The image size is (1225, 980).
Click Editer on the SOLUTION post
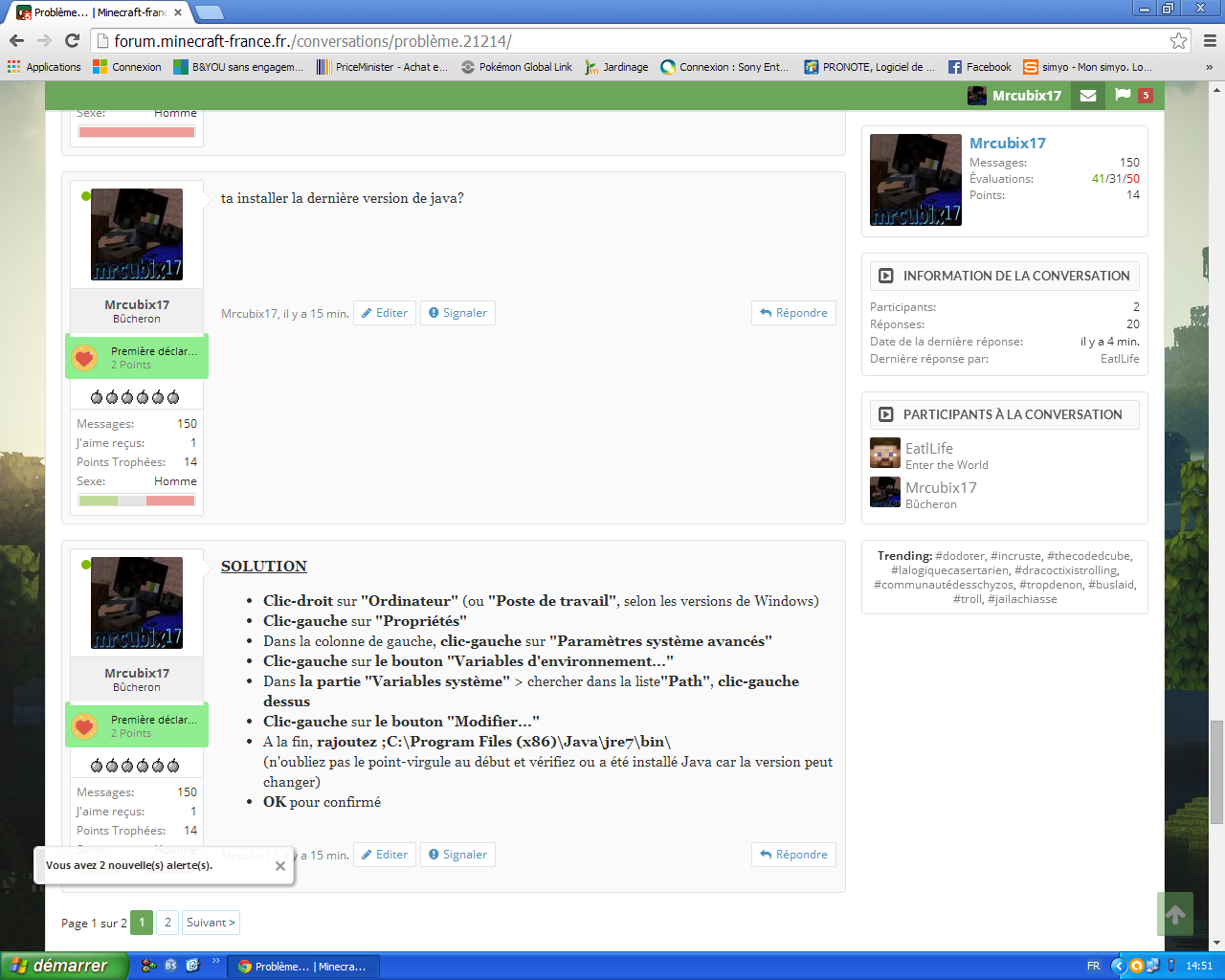[x=384, y=855]
